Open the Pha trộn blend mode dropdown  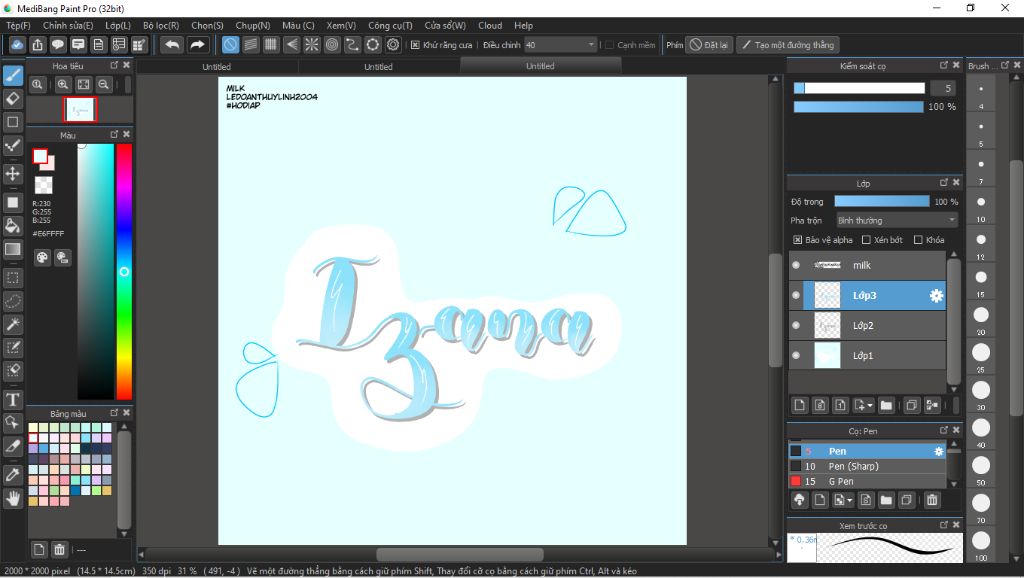pos(897,221)
